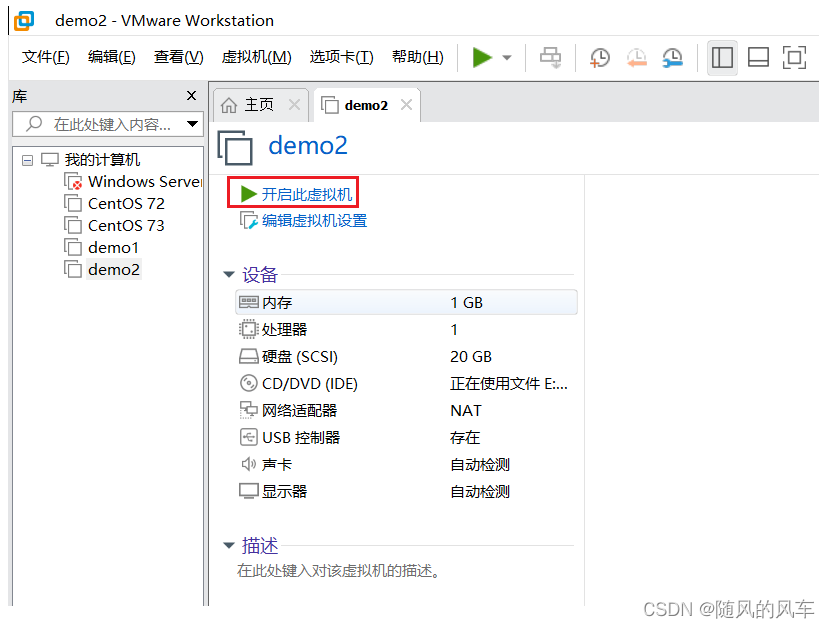Click the 1 GB memory value

point(466,302)
